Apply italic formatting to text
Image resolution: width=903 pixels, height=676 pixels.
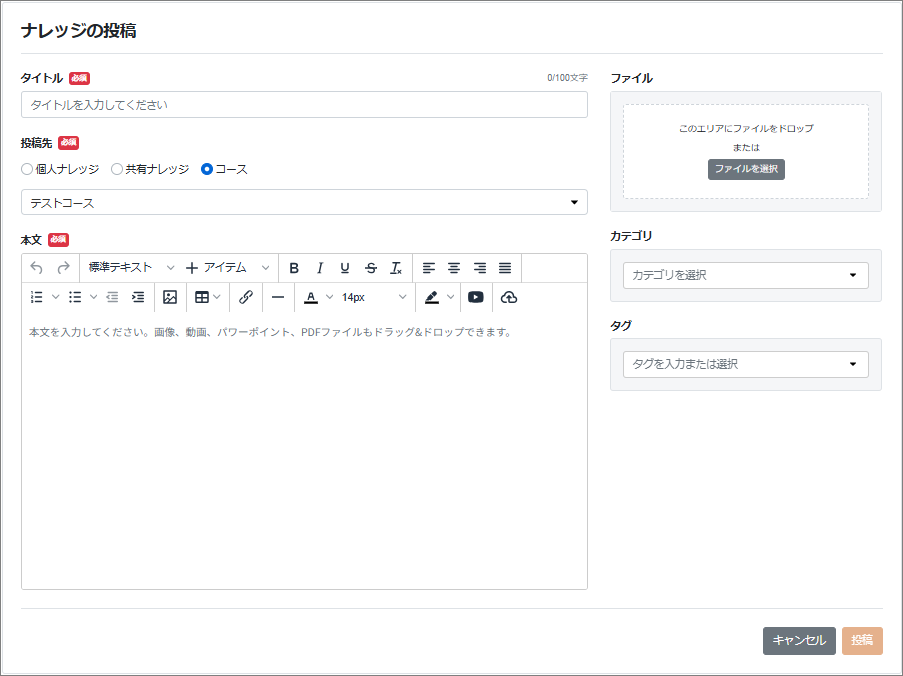(320, 268)
